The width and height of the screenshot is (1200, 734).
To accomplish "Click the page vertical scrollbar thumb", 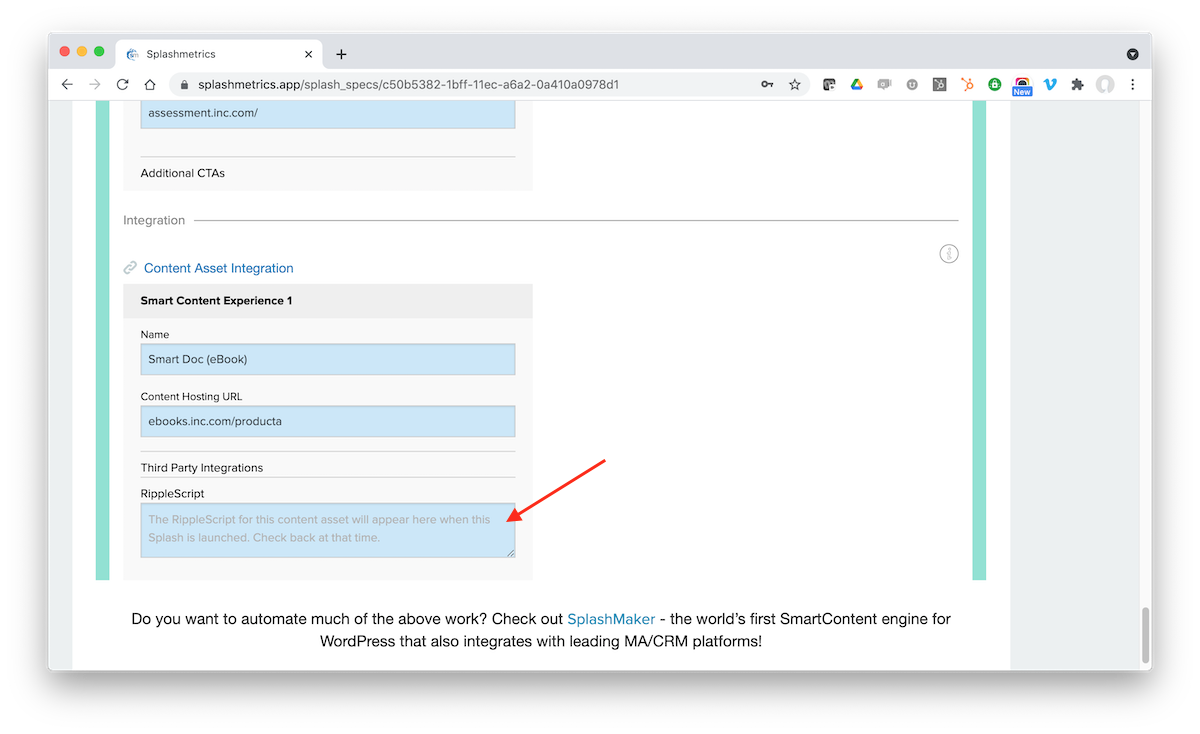I will pos(1144,635).
